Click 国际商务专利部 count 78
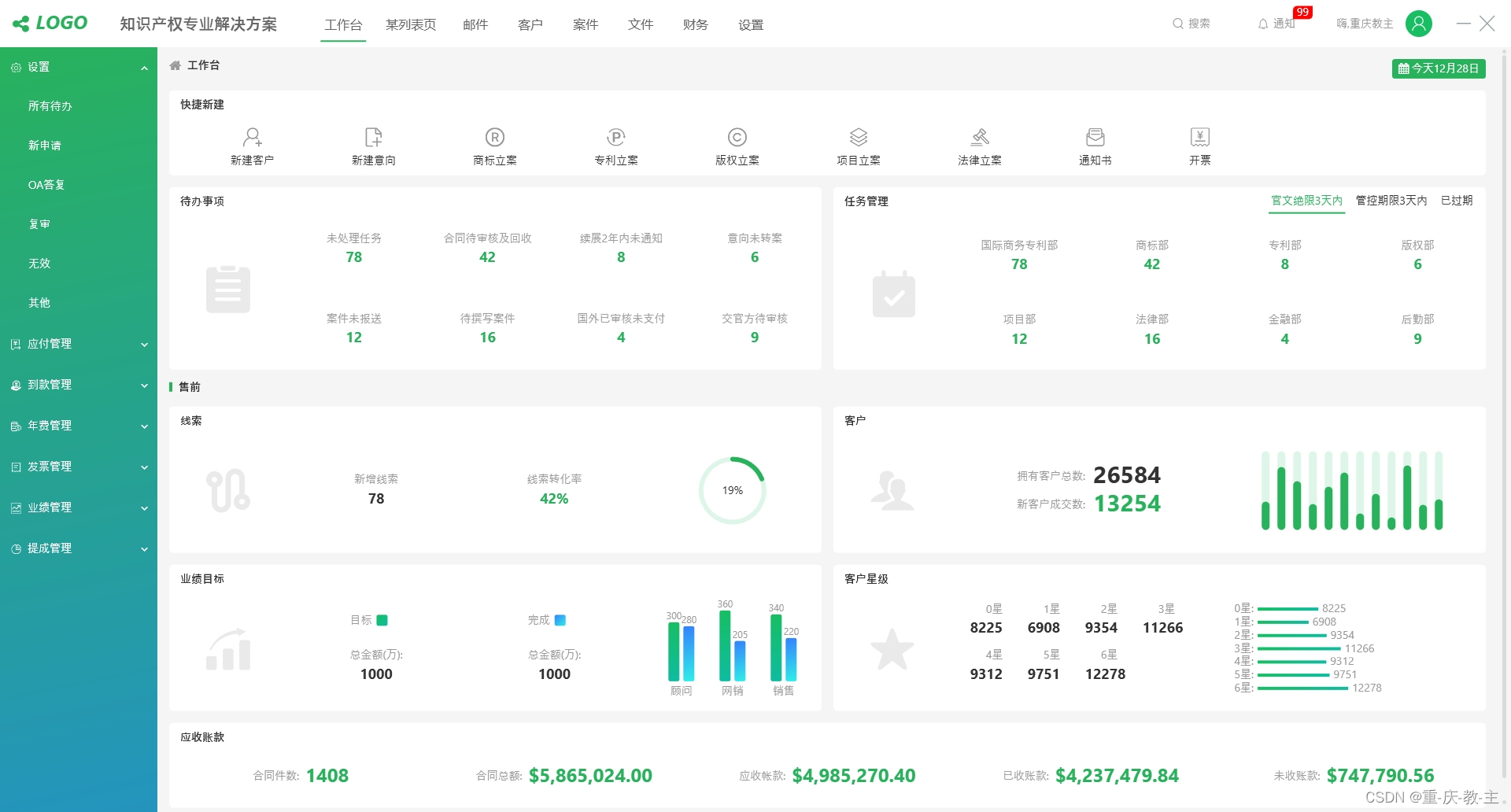Screen dimensions: 1511x812 pos(1019,264)
